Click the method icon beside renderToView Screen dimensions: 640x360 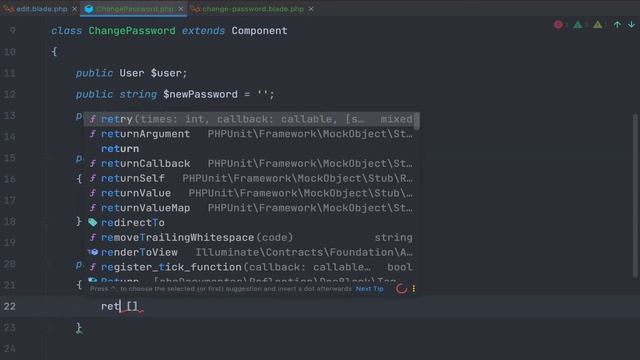(x=93, y=252)
